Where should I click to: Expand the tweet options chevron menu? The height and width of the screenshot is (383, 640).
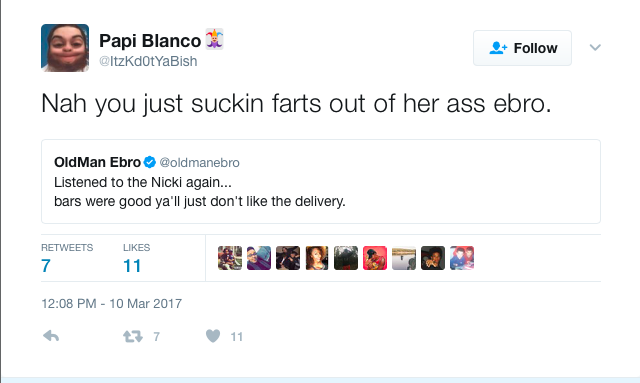coord(595,47)
